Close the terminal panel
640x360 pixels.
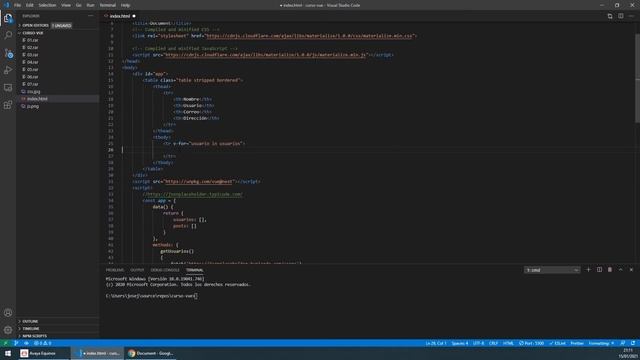pyautogui.click(x=631, y=270)
